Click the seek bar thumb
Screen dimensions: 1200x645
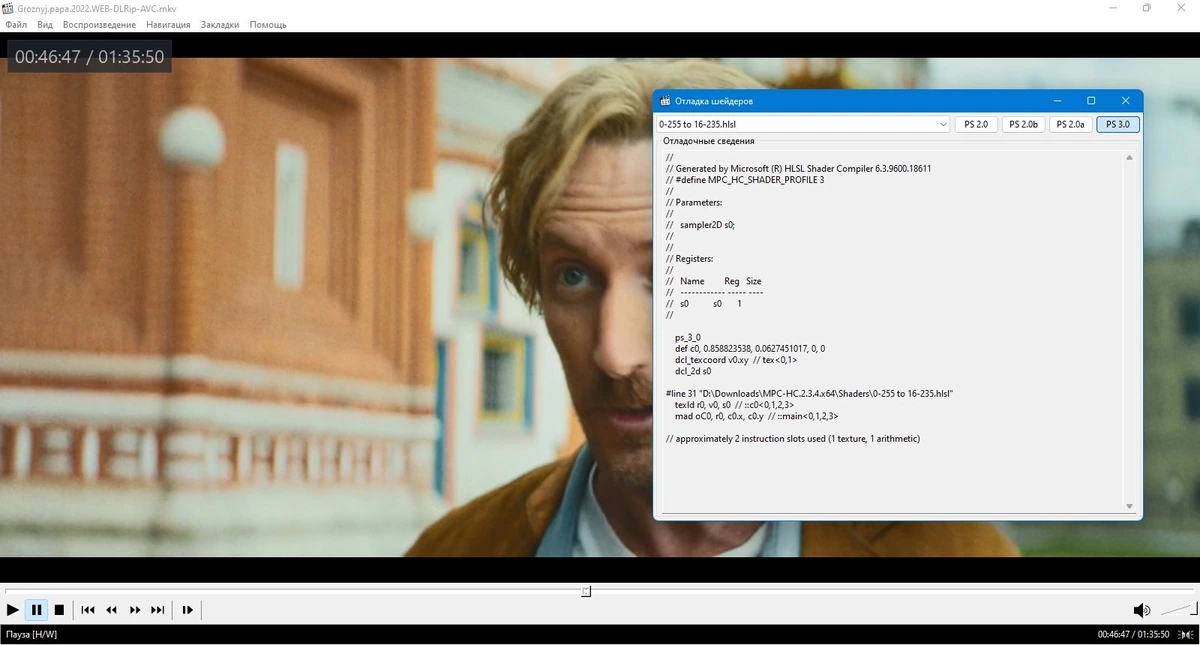pos(586,591)
